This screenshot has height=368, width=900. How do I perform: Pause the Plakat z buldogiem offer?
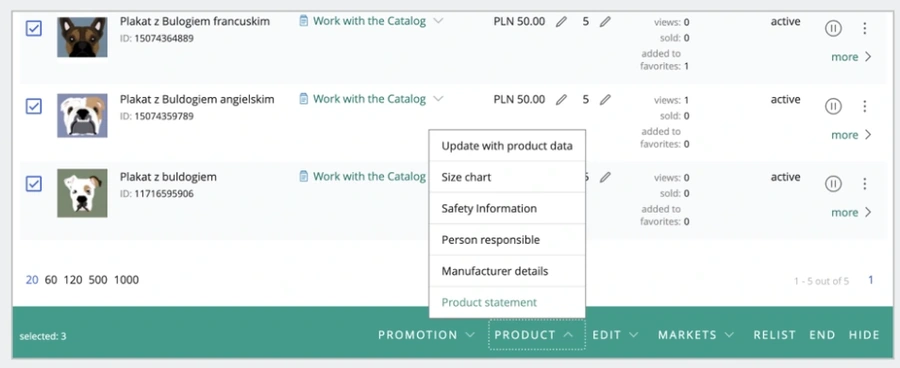click(833, 184)
